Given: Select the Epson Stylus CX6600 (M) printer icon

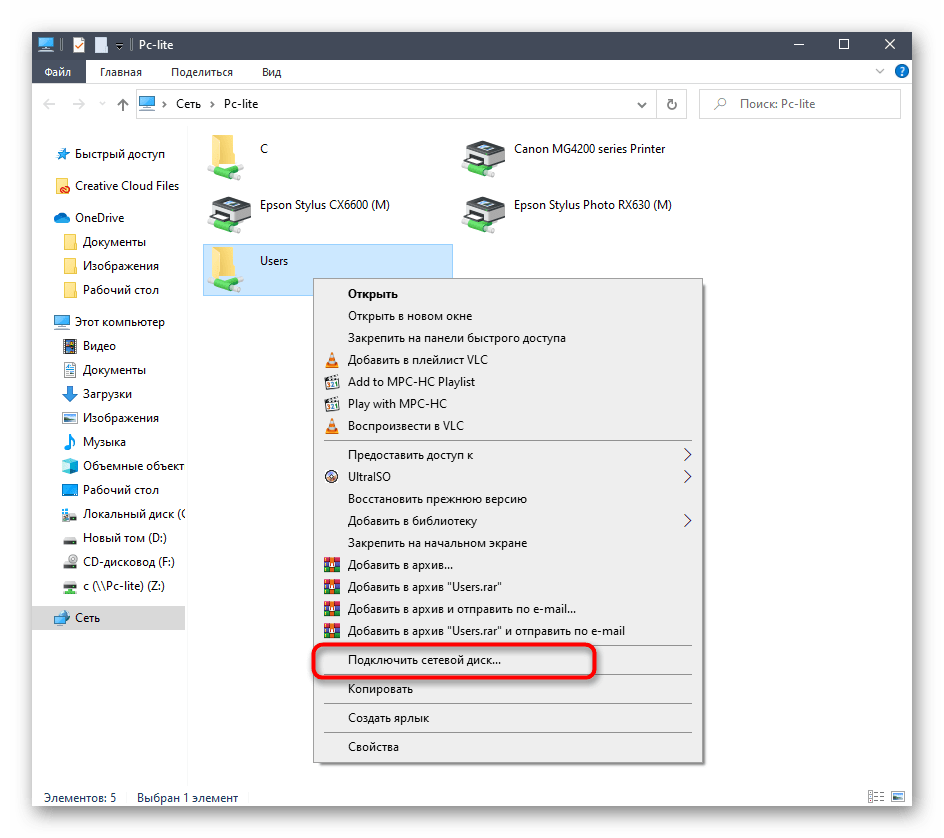Looking at the screenshot, I should pos(230,210).
